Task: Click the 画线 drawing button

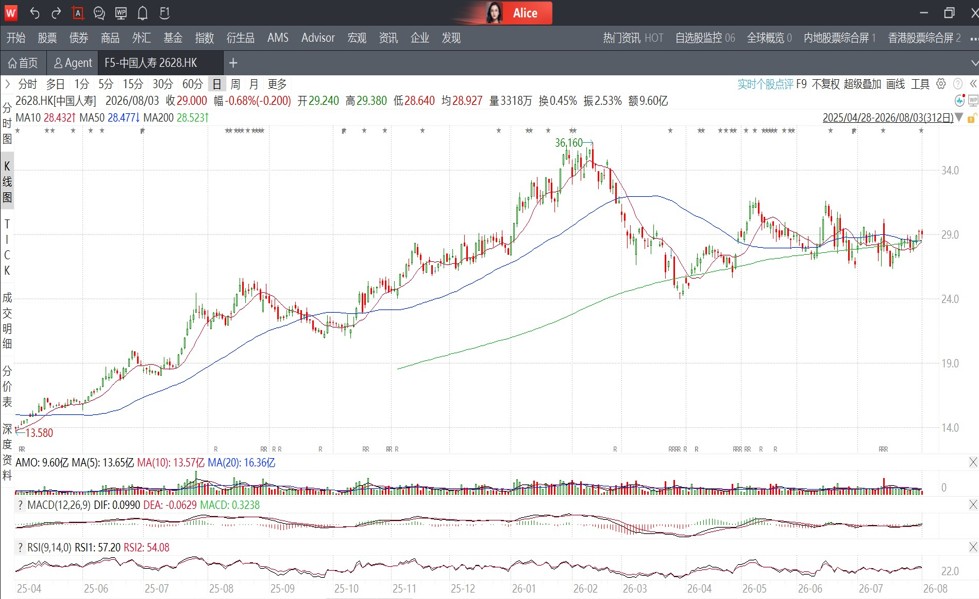Action: [x=895, y=84]
